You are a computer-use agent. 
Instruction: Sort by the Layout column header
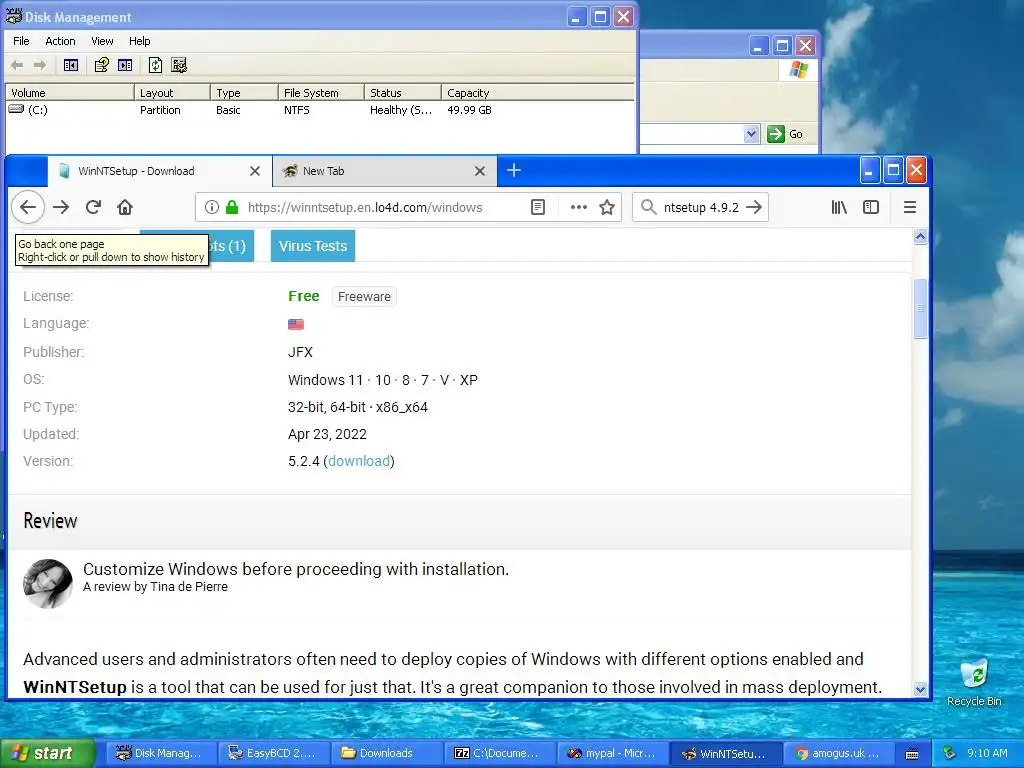(x=172, y=93)
